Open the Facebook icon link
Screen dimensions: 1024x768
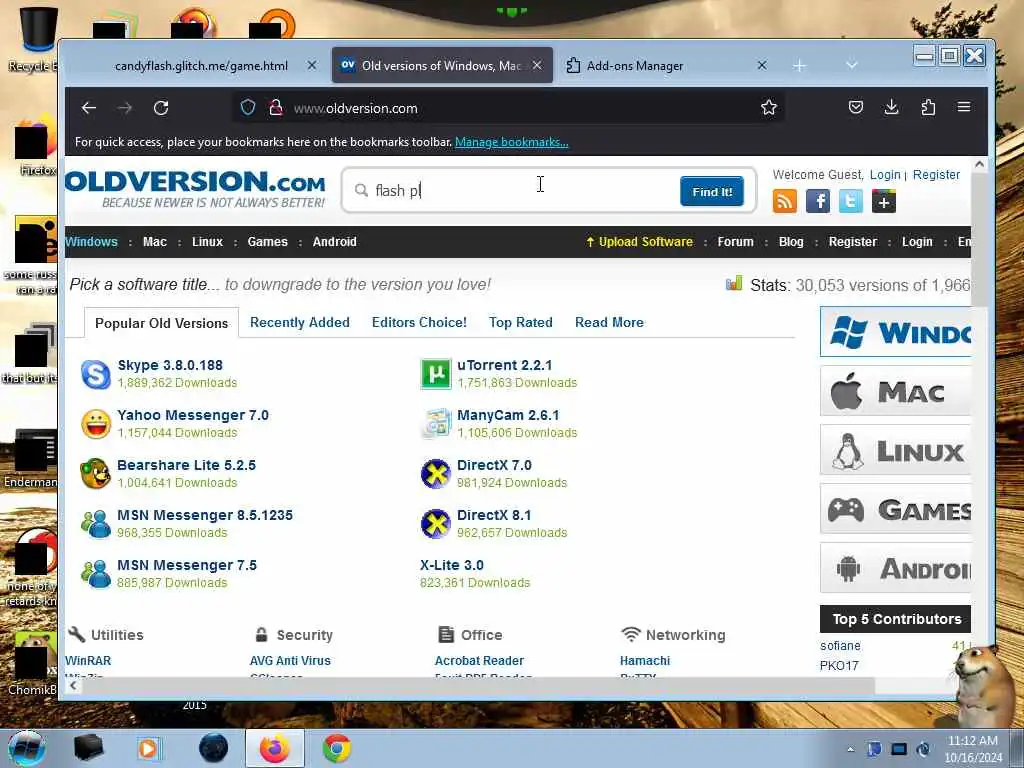click(x=818, y=201)
